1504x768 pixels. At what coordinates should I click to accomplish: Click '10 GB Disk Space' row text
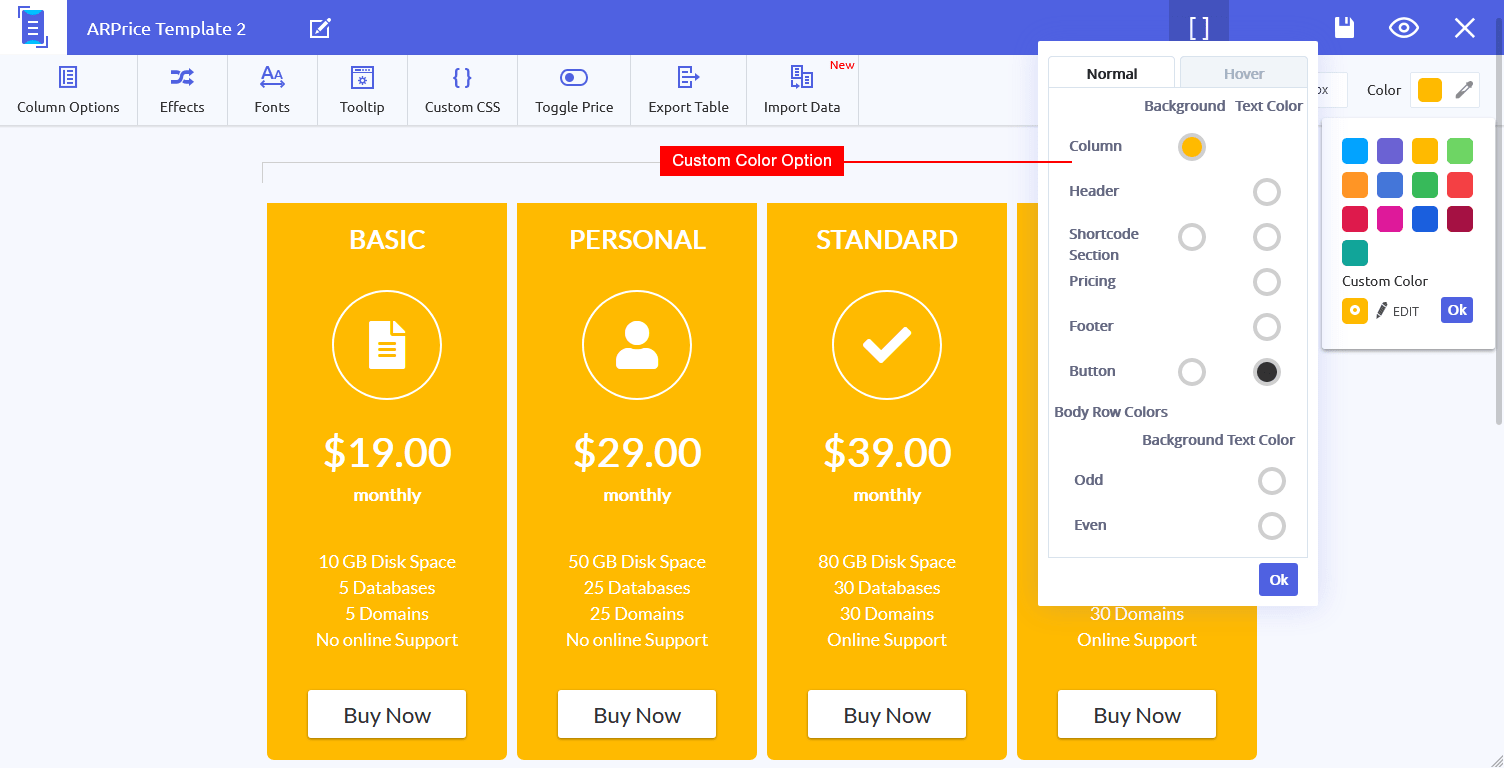(x=387, y=562)
